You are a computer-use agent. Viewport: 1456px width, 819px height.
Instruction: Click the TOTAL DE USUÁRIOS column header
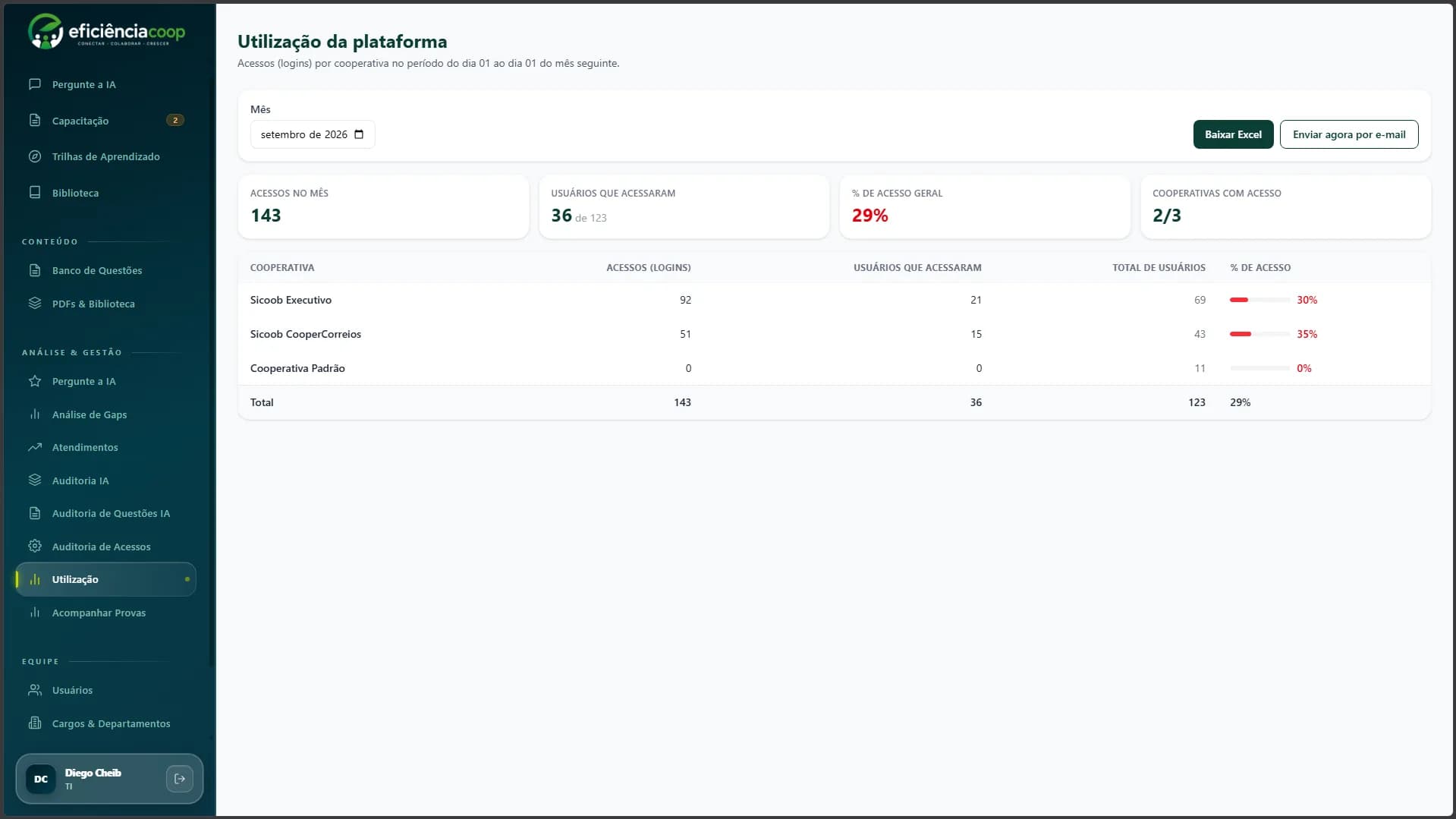pyautogui.click(x=1159, y=267)
